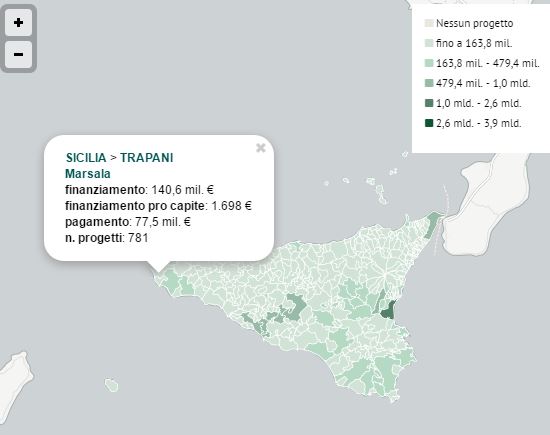This screenshot has width=550, height=435.
Task: Click the '1,0 mld. - 2,6 mld.' legend swatch
Action: [429, 103]
